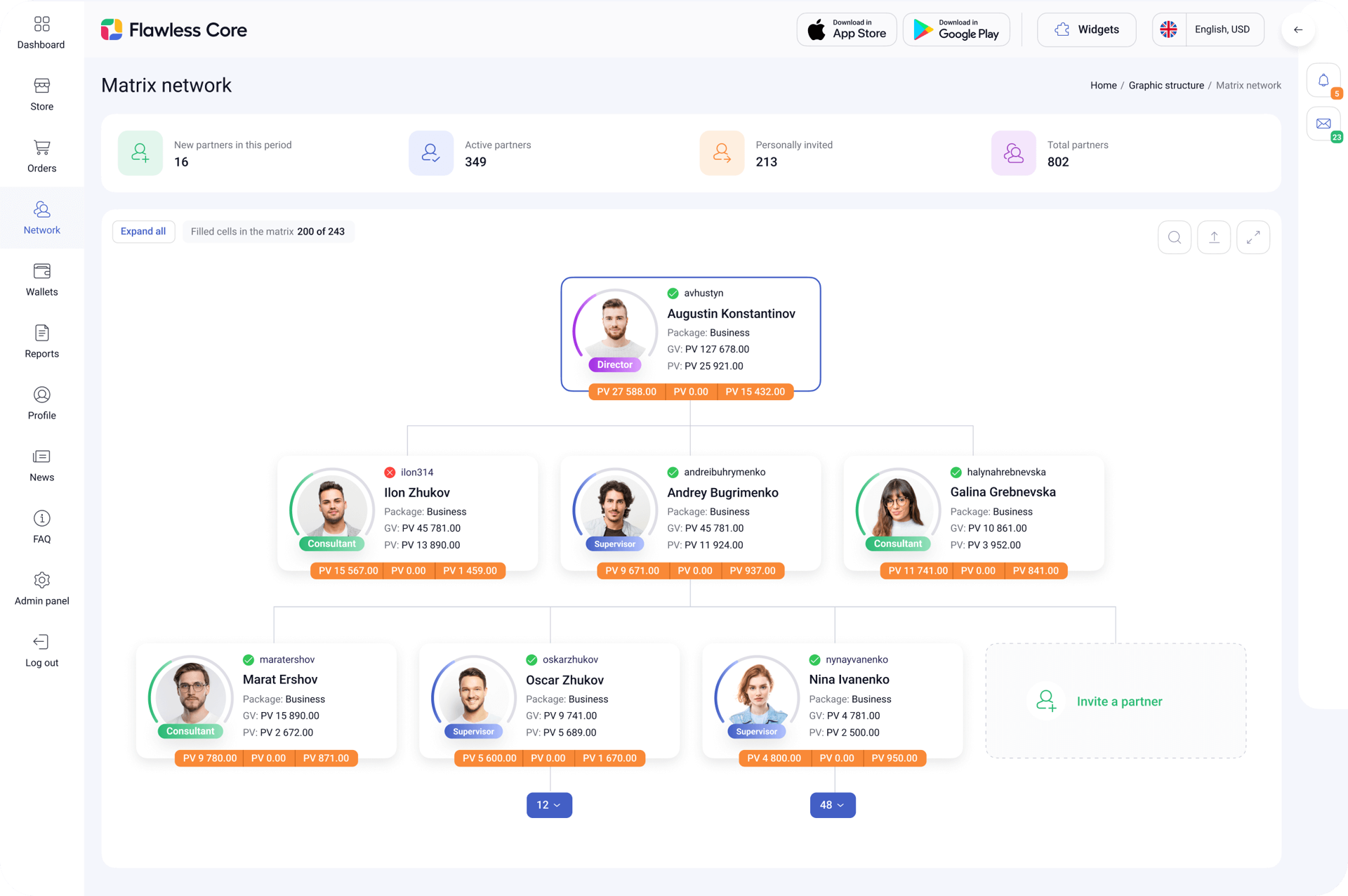Open Graphic structure from the breadcrumb
The image size is (1348, 896).
[x=1166, y=85]
